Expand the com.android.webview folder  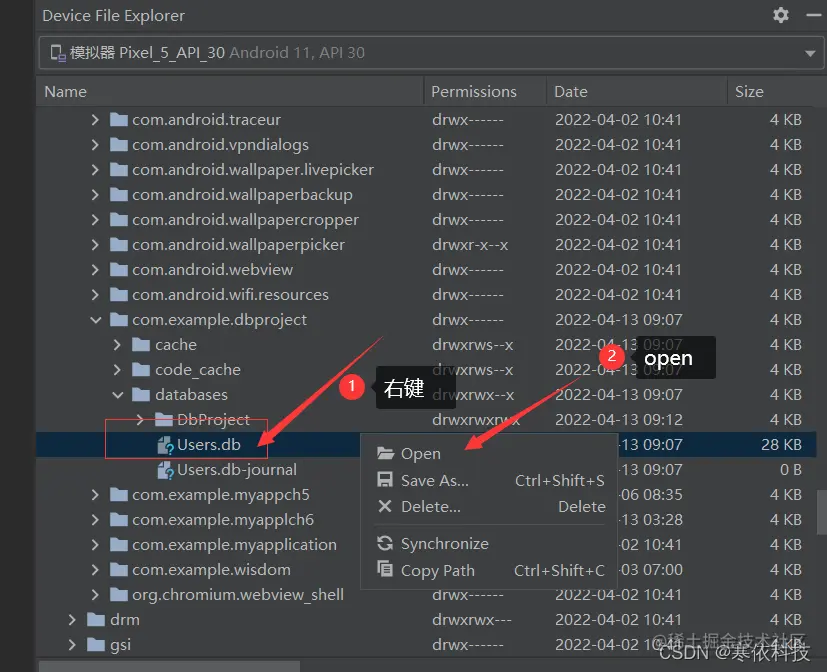[95, 270]
